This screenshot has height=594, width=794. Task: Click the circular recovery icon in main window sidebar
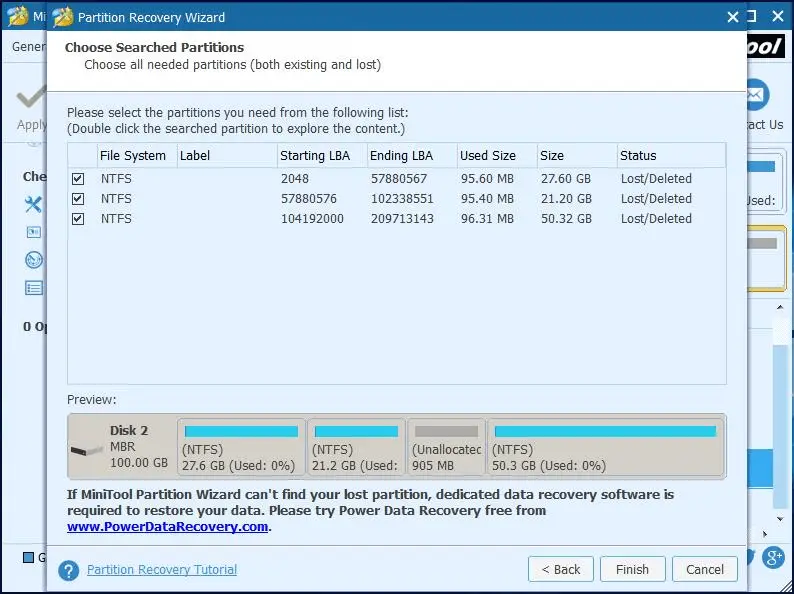(x=34, y=260)
